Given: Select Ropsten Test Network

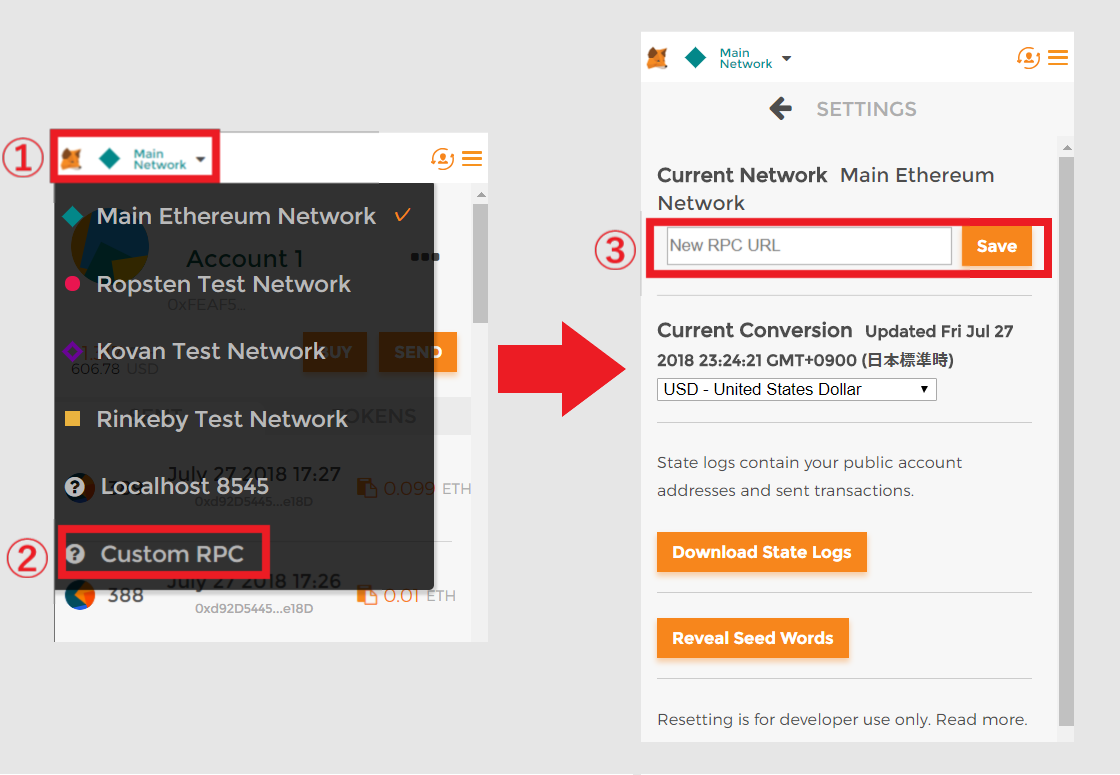Looking at the screenshot, I should [244, 284].
